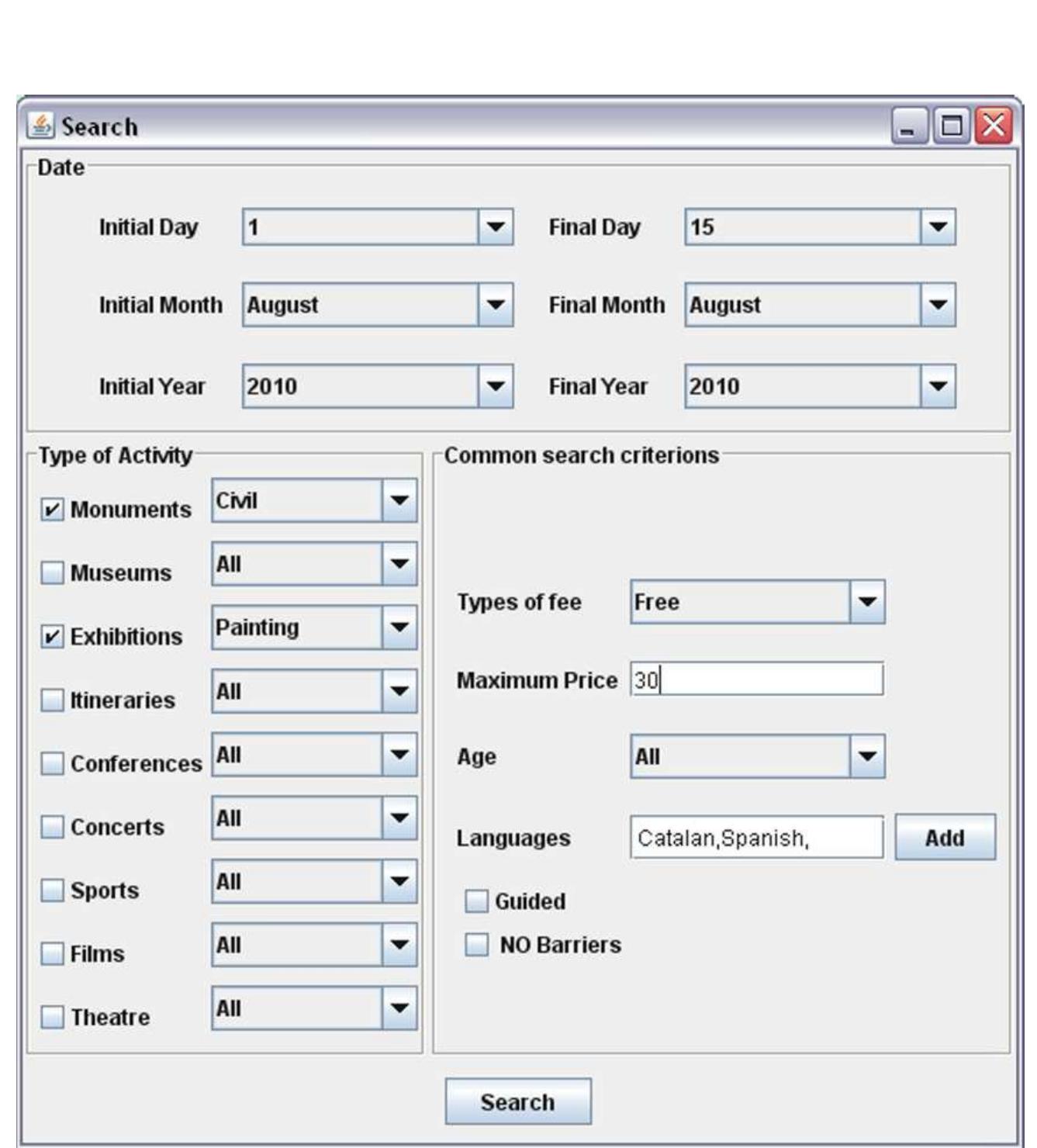Open the Monuments type dropdown showing Civil
1037x1148 pixels.
tap(399, 501)
